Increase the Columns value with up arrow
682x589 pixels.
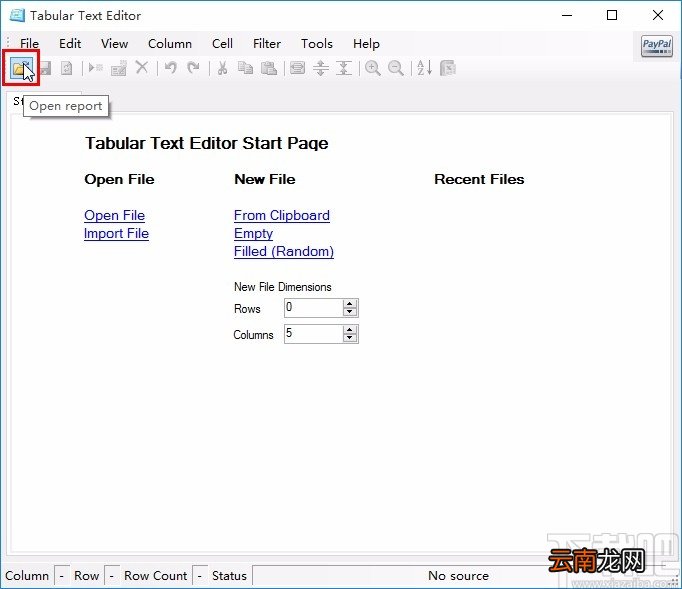click(x=350, y=330)
